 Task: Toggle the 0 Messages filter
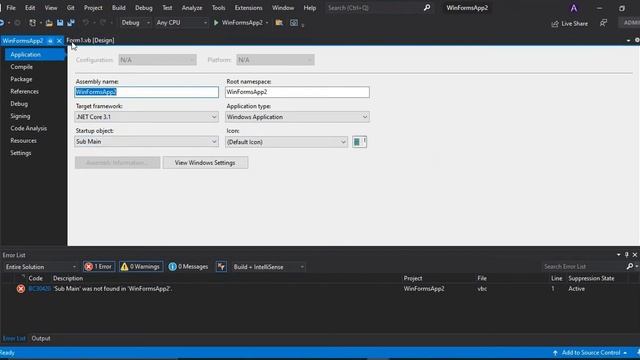coord(188,267)
